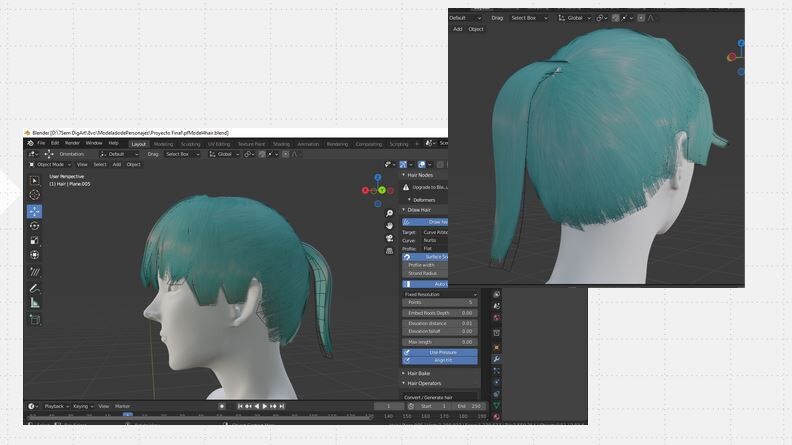The height and width of the screenshot is (445, 792).
Task: Click the zoom magnifier viewport icon
Action: (390, 214)
